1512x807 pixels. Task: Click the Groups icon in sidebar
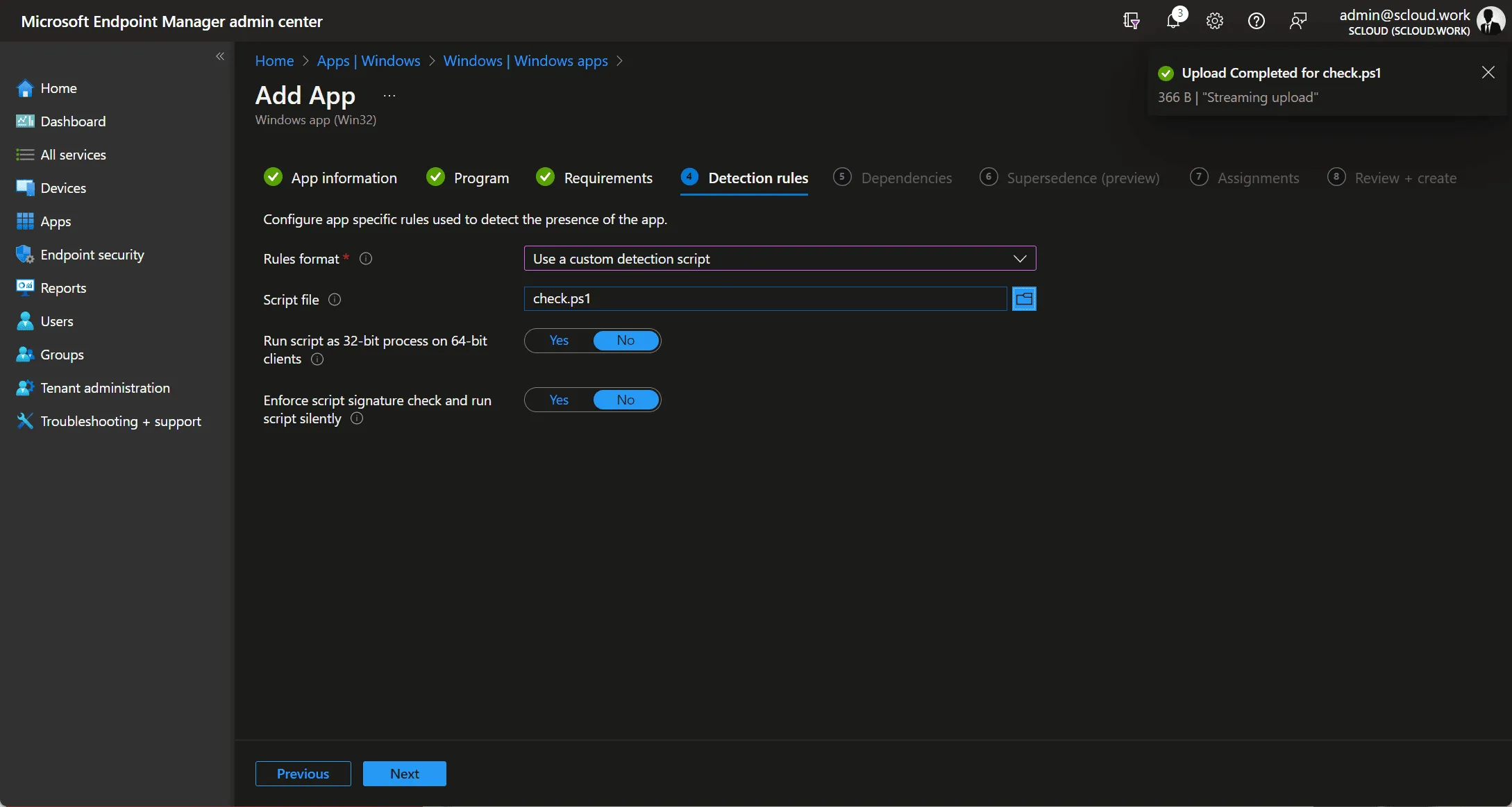tap(25, 355)
